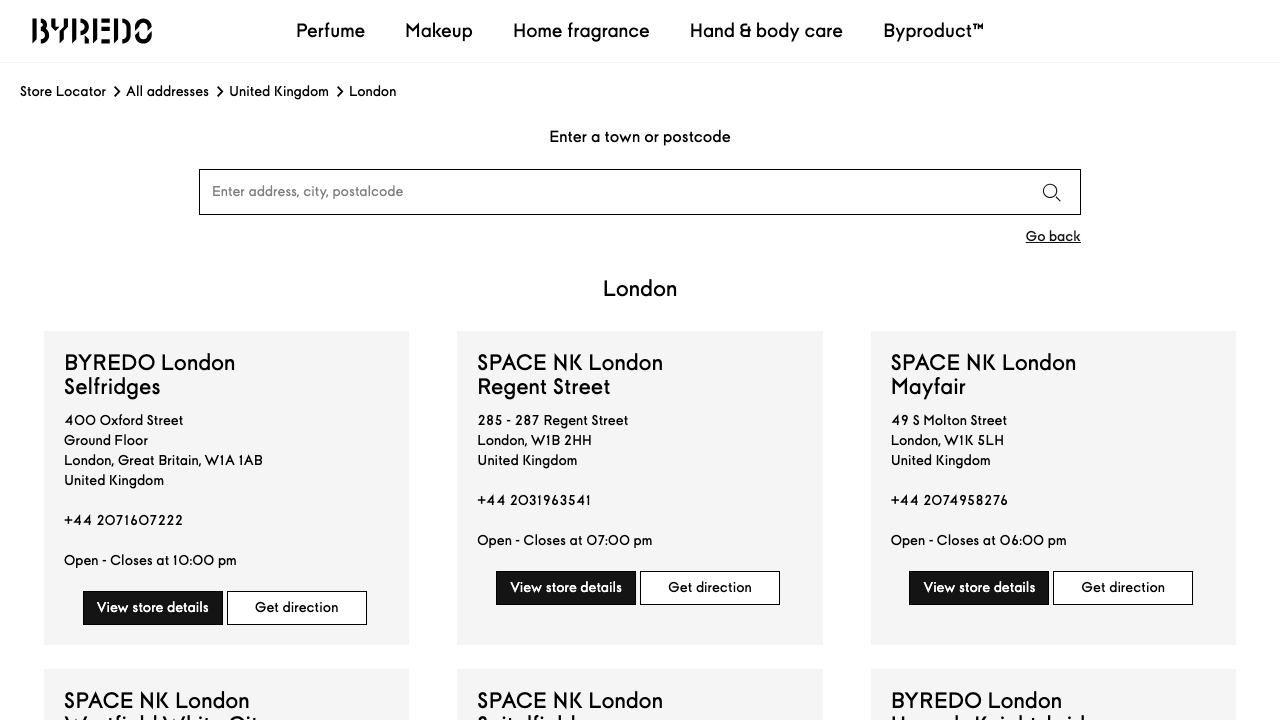Navigate to Store Locator via breadcrumb
The width and height of the screenshot is (1280, 720).
tap(63, 91)
